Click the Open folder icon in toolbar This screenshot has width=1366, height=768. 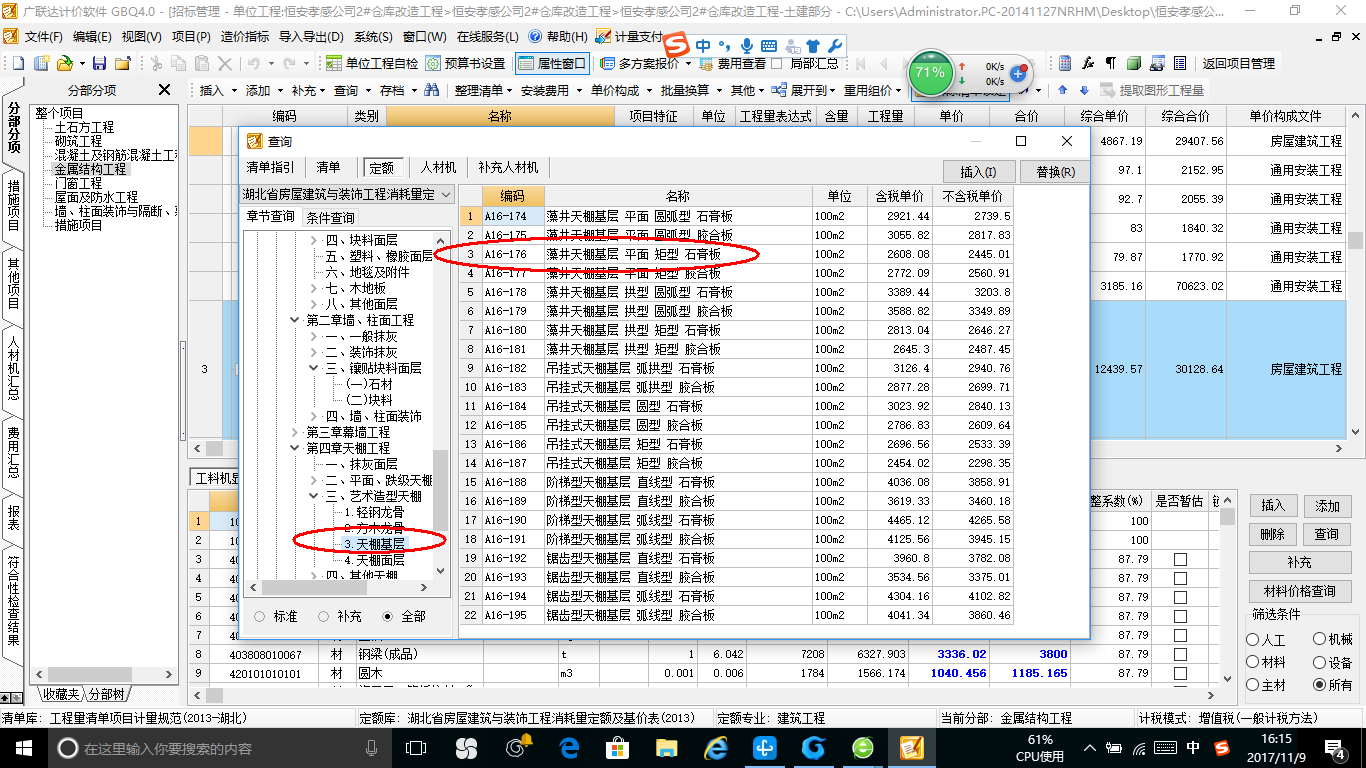(x=65, y=63)
